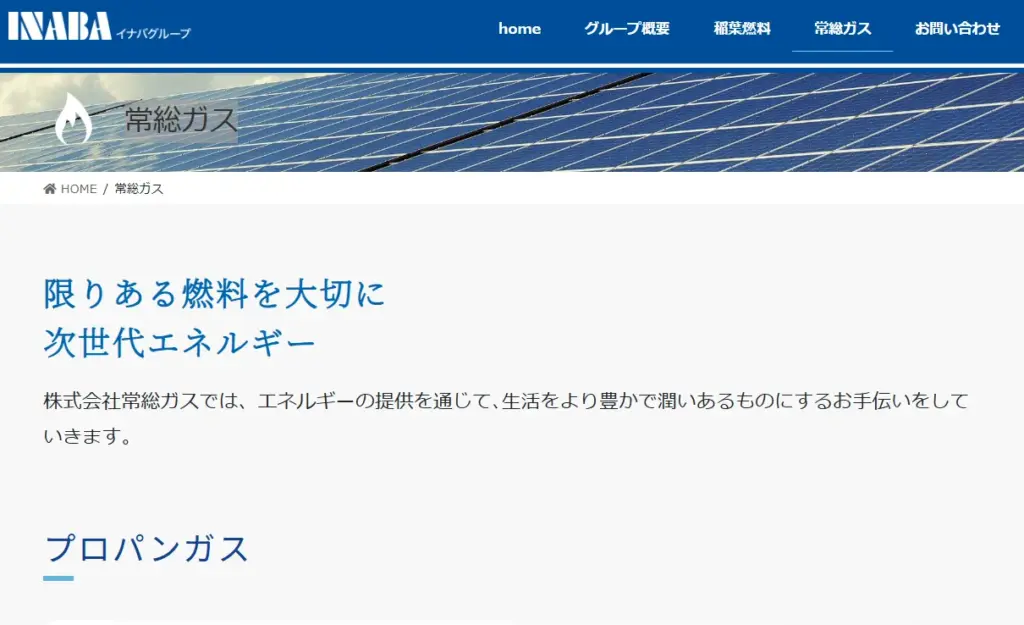
Task: Click the プロパンガス section heading
Action: point(147,549)
